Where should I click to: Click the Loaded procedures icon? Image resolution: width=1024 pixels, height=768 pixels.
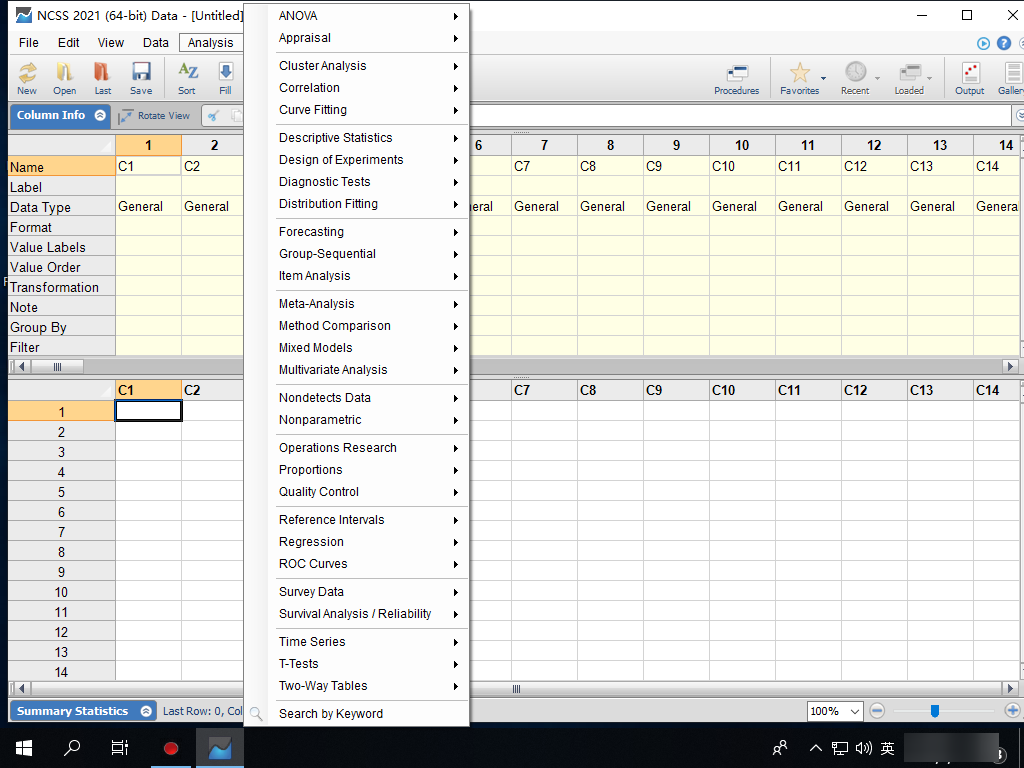909,72
